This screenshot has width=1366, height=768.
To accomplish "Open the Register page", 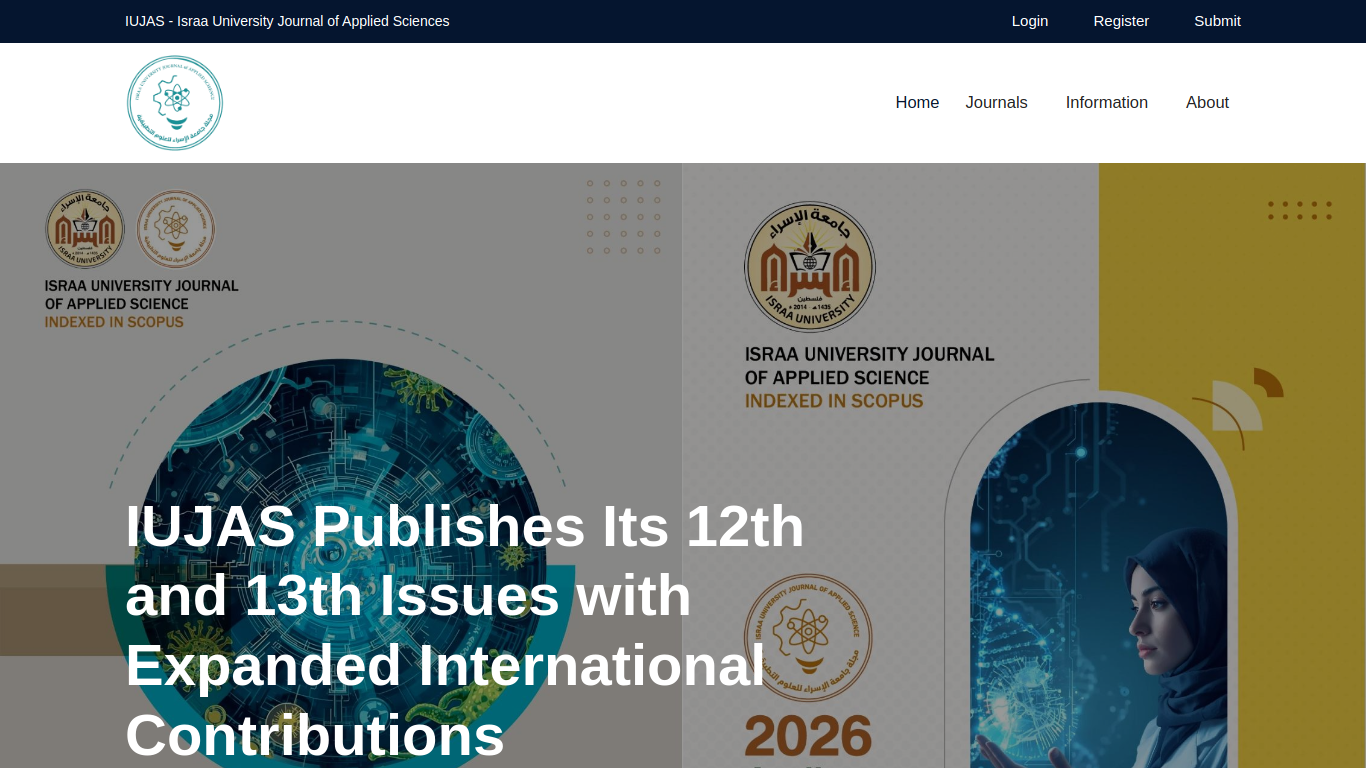I will (x=1121, y=21).
